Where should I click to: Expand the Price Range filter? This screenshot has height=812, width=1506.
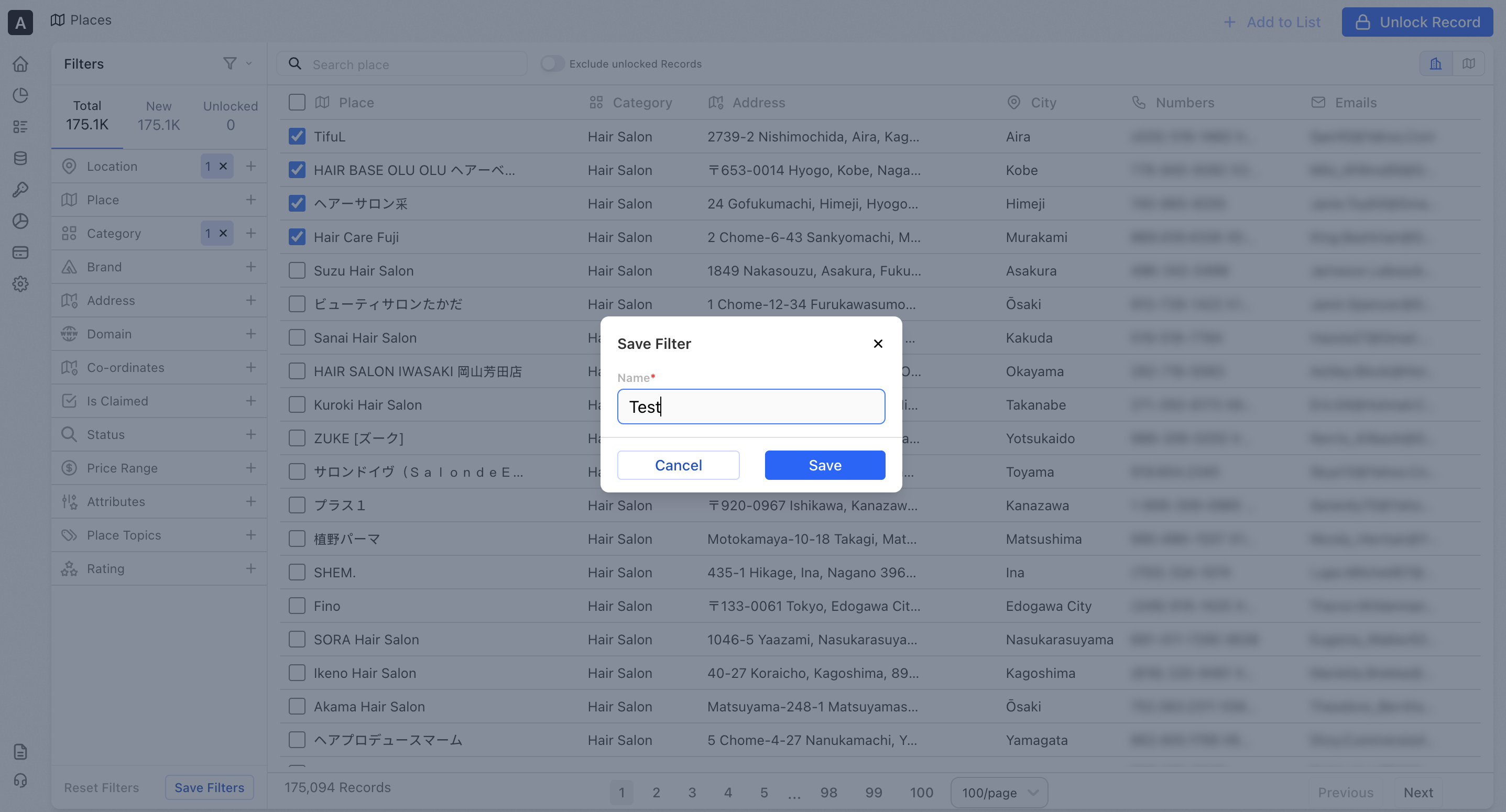[x=251, y=468]
